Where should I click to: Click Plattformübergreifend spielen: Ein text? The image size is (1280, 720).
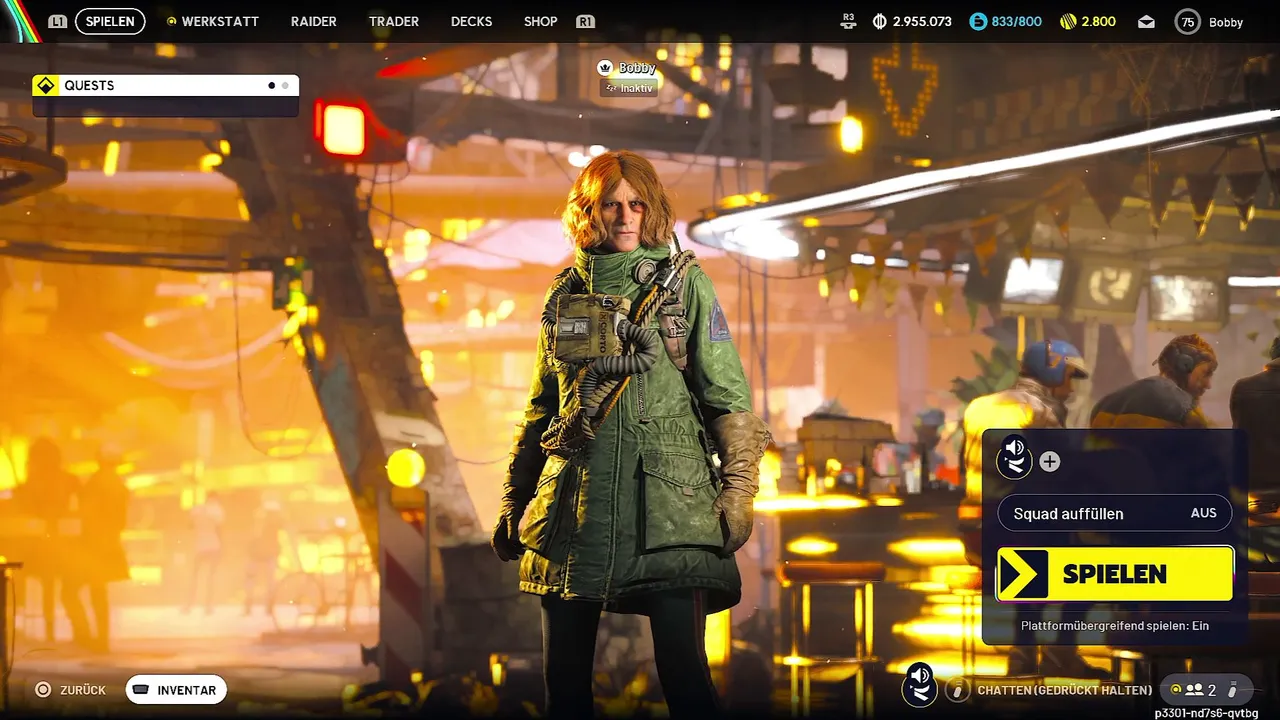[x=1115, y=625]
